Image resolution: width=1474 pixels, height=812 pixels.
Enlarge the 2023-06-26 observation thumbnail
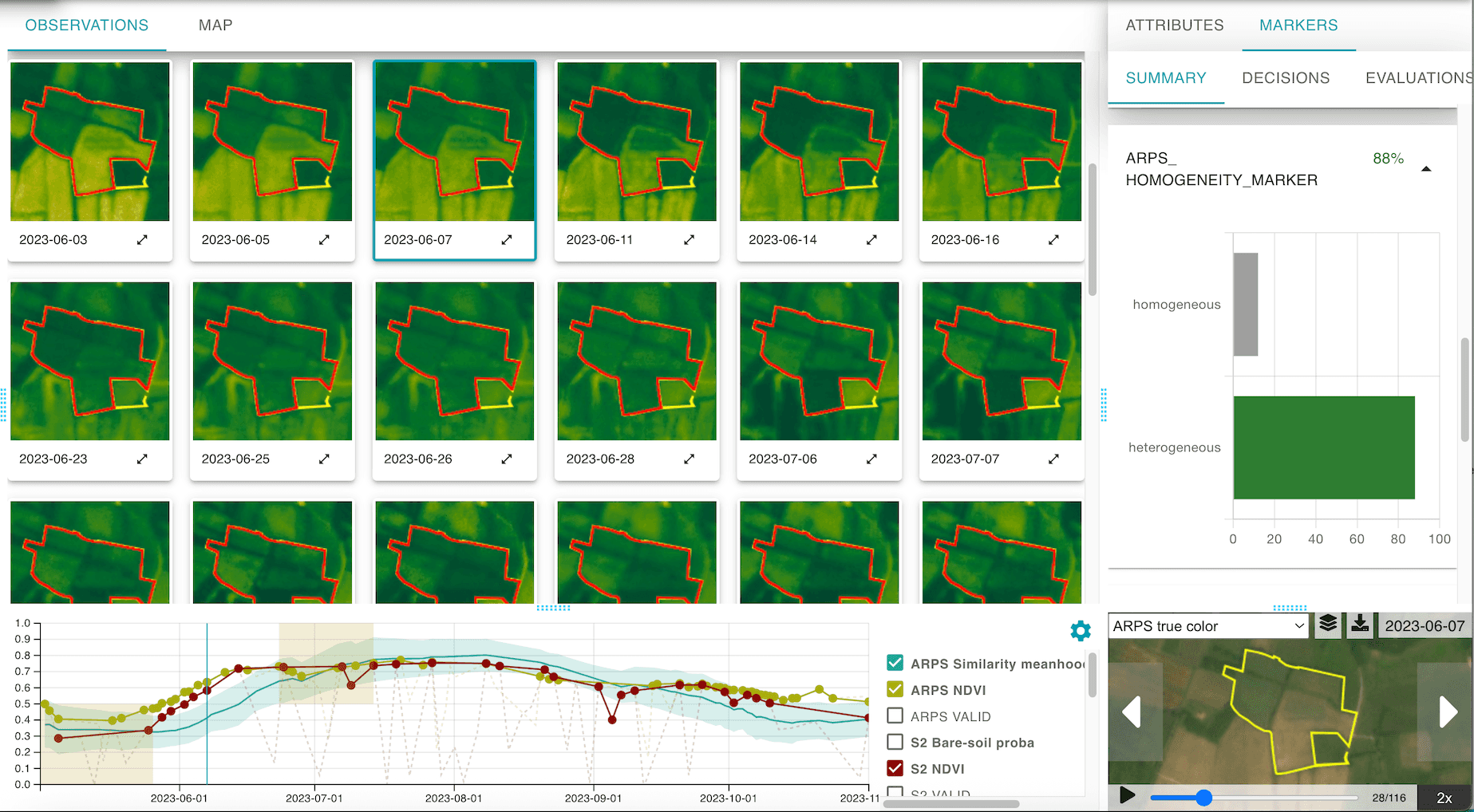pos(507,459)
